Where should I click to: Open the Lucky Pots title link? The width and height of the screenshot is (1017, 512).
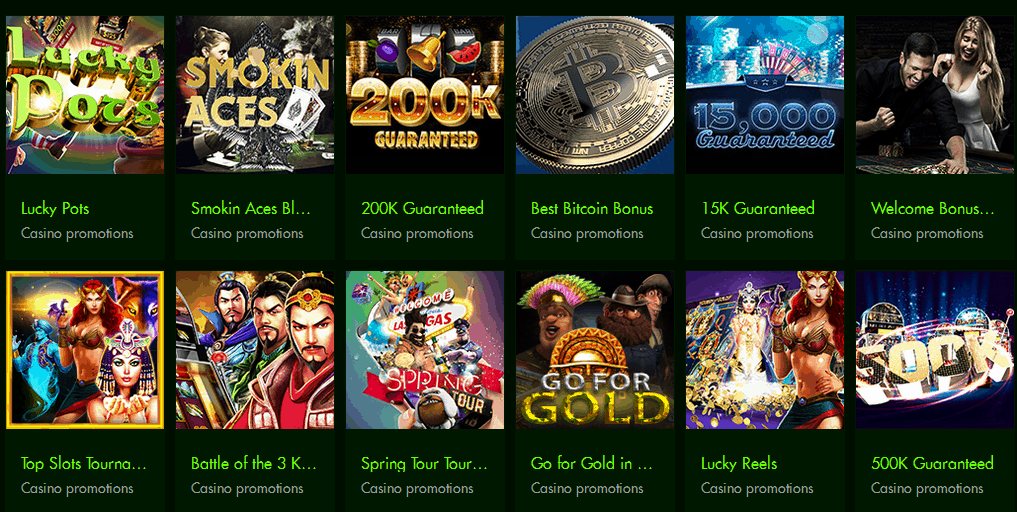pos(55,208)
